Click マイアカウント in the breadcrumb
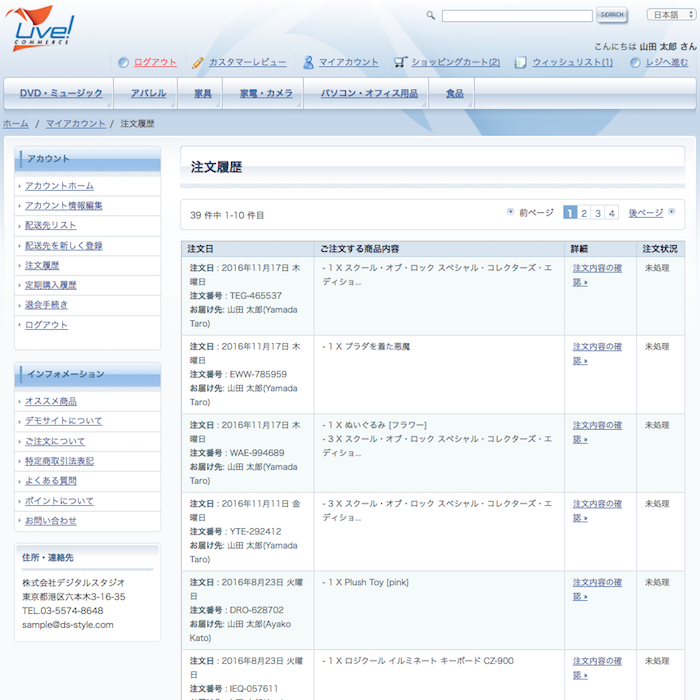 75,123
